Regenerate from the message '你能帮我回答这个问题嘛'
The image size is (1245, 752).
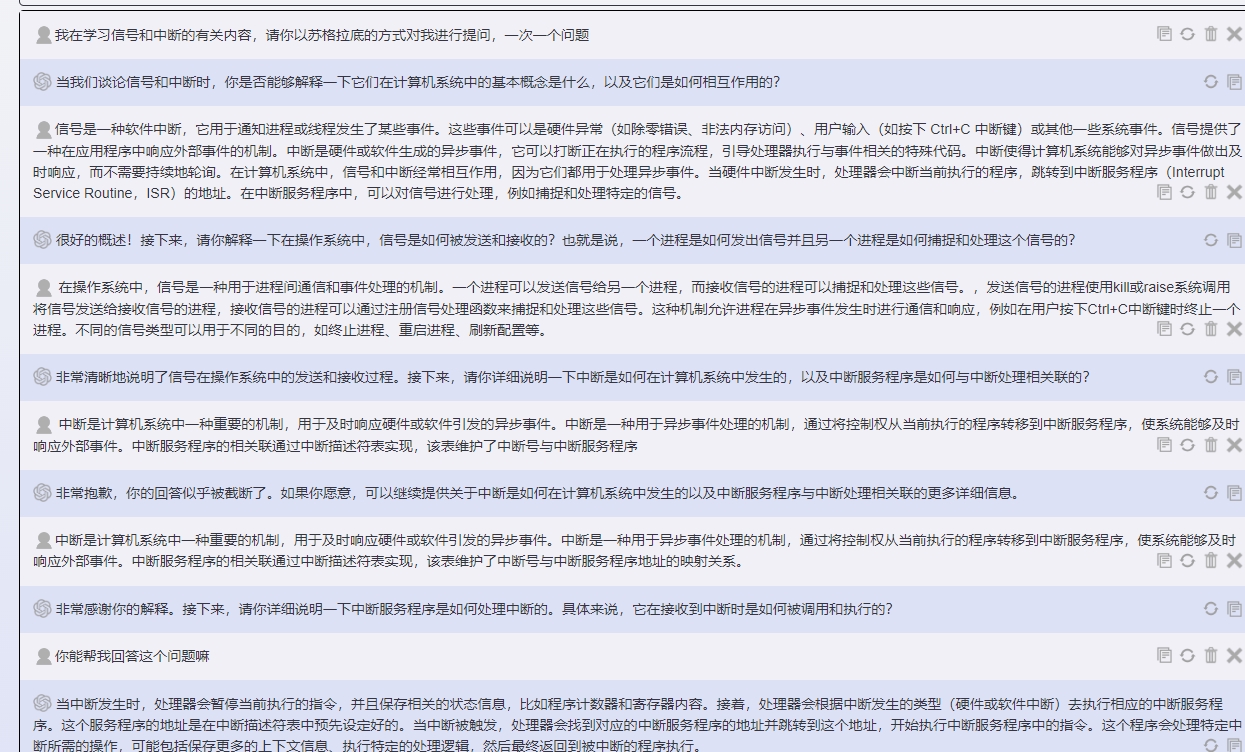click(x=1187, y=655)
